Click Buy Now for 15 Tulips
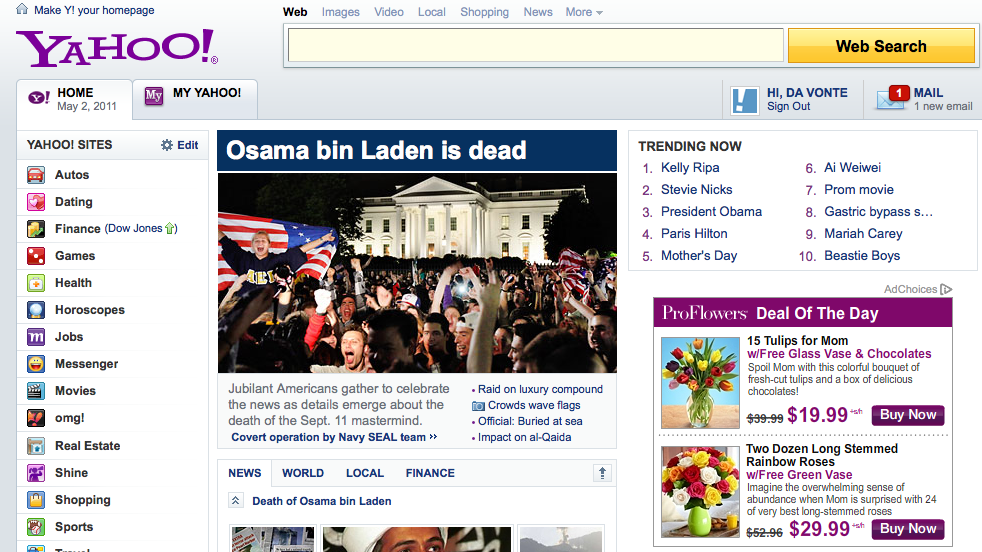982x552 pixels. pyautogui.click(x=907, y=415)
